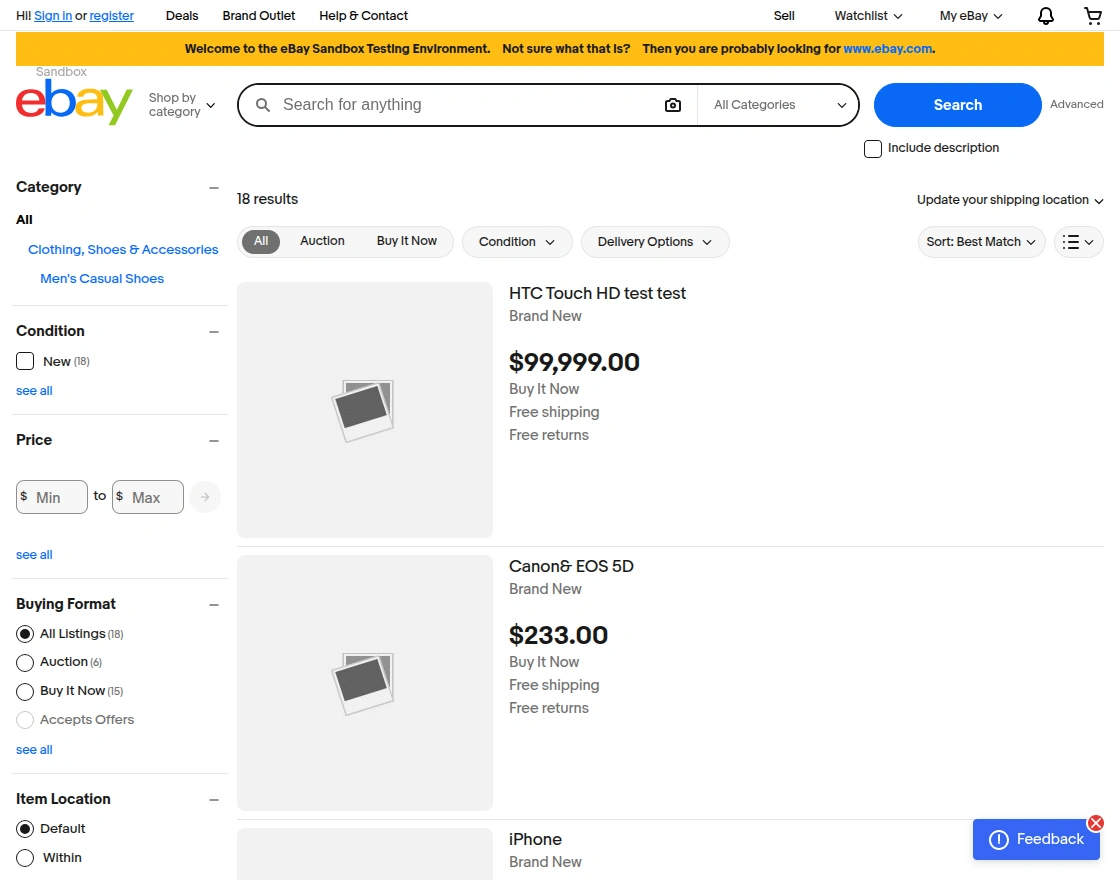Open the Condition filter dropdown
1120x880 pixels.
pos(517,242)
